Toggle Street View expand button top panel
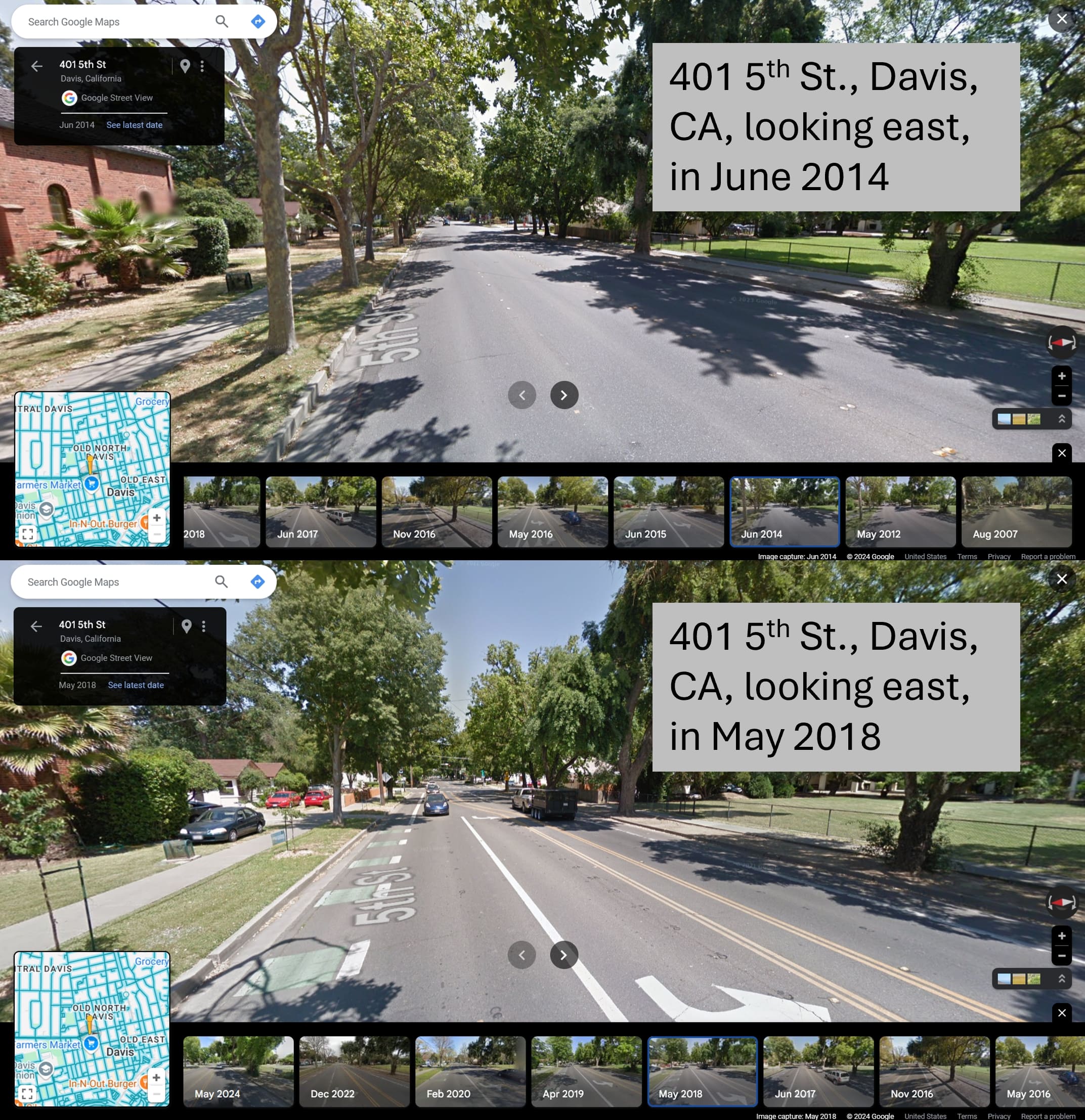Image resolution: width=1085 pixels, height=1120 pixels. [1061, 419]
